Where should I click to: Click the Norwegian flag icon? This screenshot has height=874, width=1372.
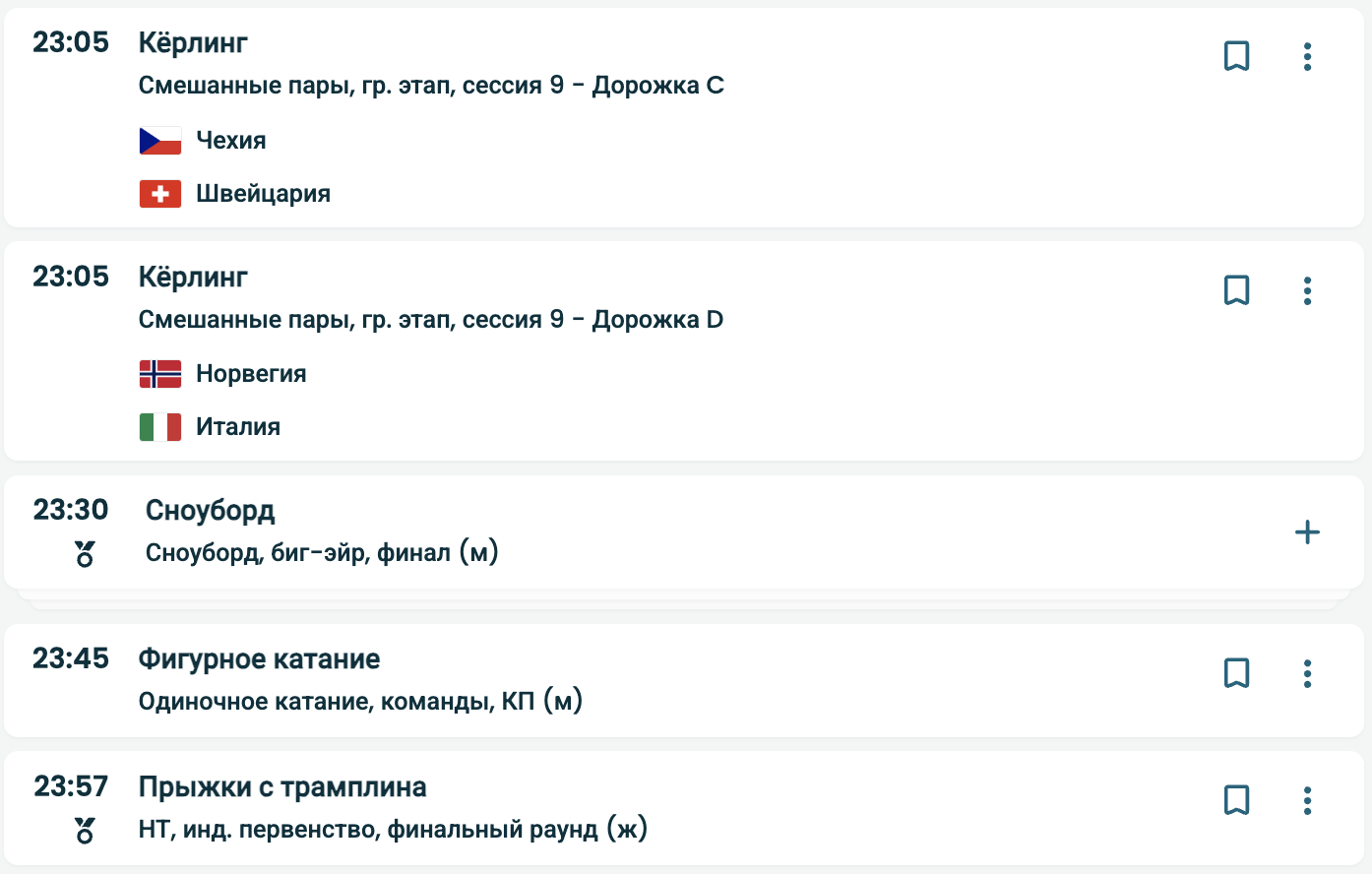pos(160,374)
